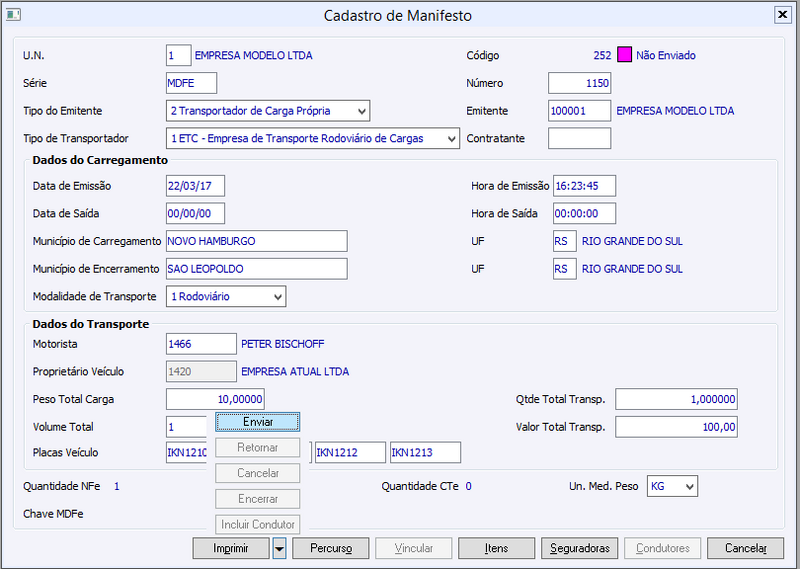Click the arrow next to Imprimir button
The height and width of the screenshot is (569, 800).
(x=280, y=548)
